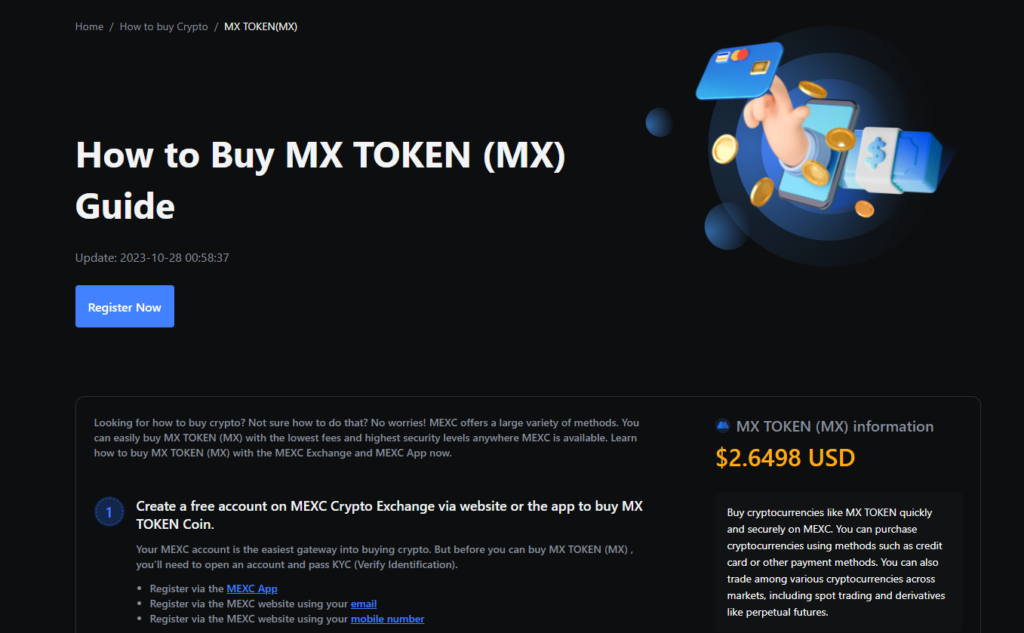Viewport: 1024px width, 633px height.
Task: Click the Register Now button
Action: 125,306
